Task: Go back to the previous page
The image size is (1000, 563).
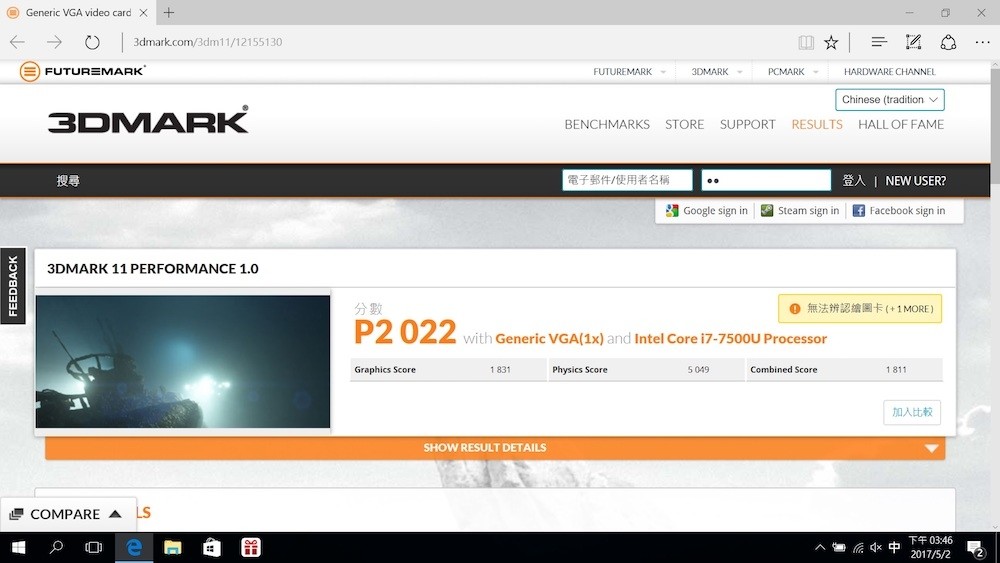Action: (17, 42)
